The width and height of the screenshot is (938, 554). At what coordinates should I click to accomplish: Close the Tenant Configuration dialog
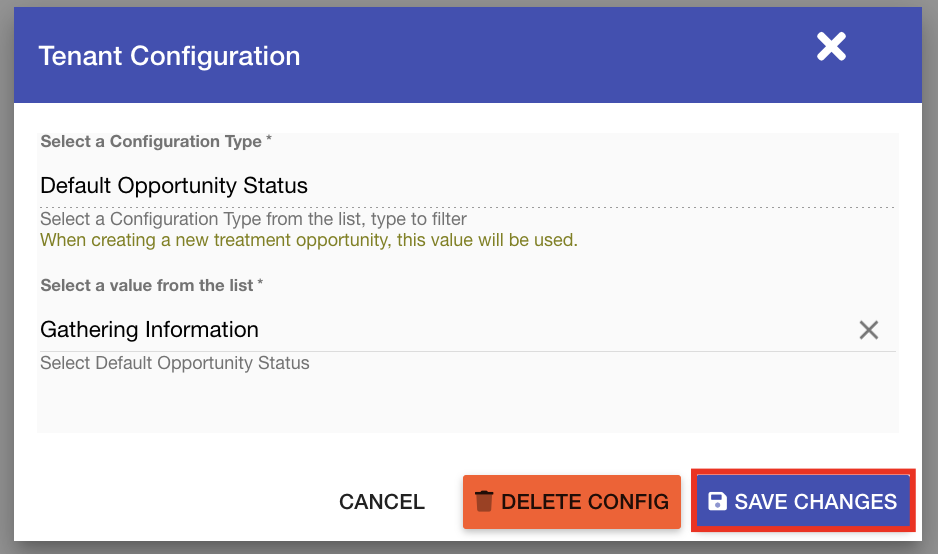831,46
